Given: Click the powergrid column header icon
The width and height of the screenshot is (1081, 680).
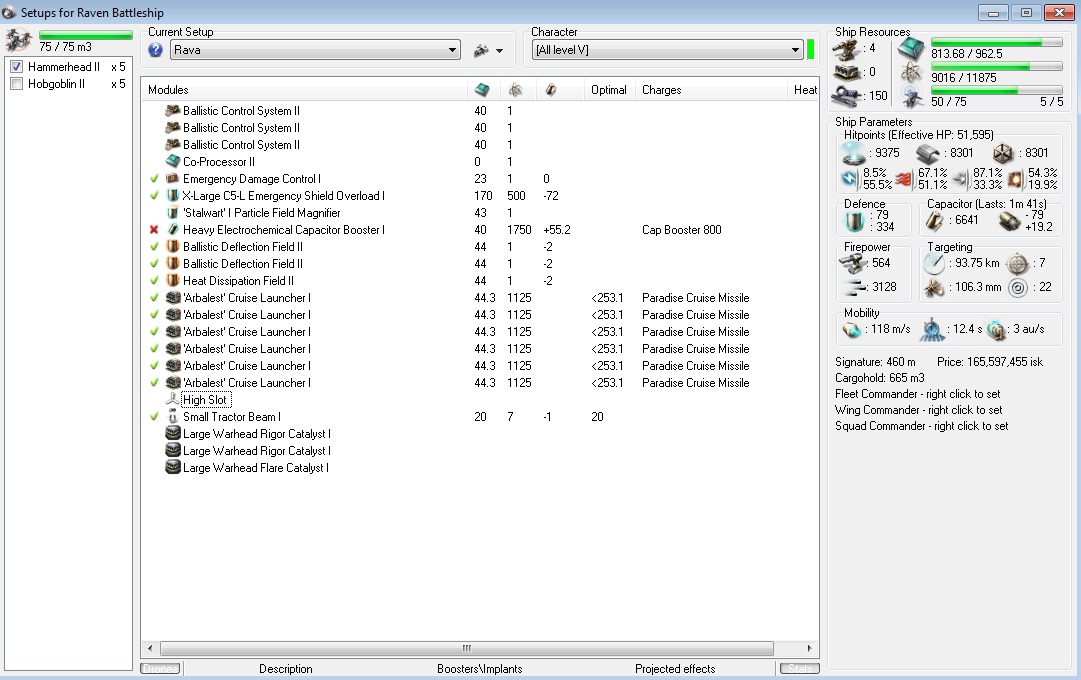Looking at the screenshot, I should [515, 90].
